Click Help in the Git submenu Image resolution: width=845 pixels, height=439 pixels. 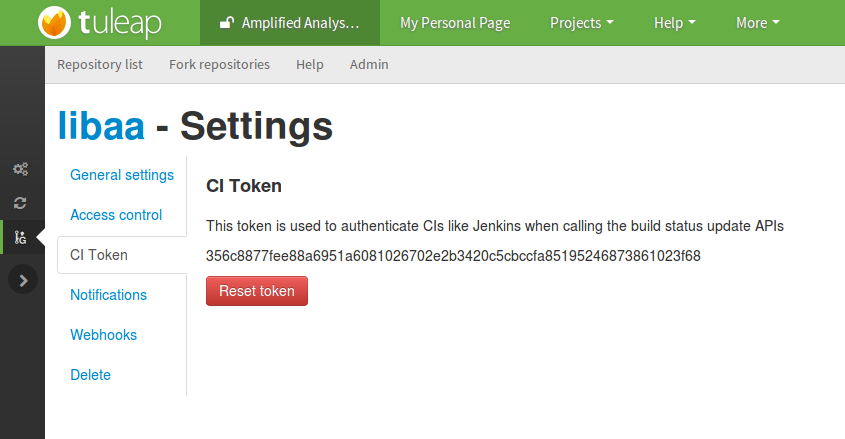(310, 65)
